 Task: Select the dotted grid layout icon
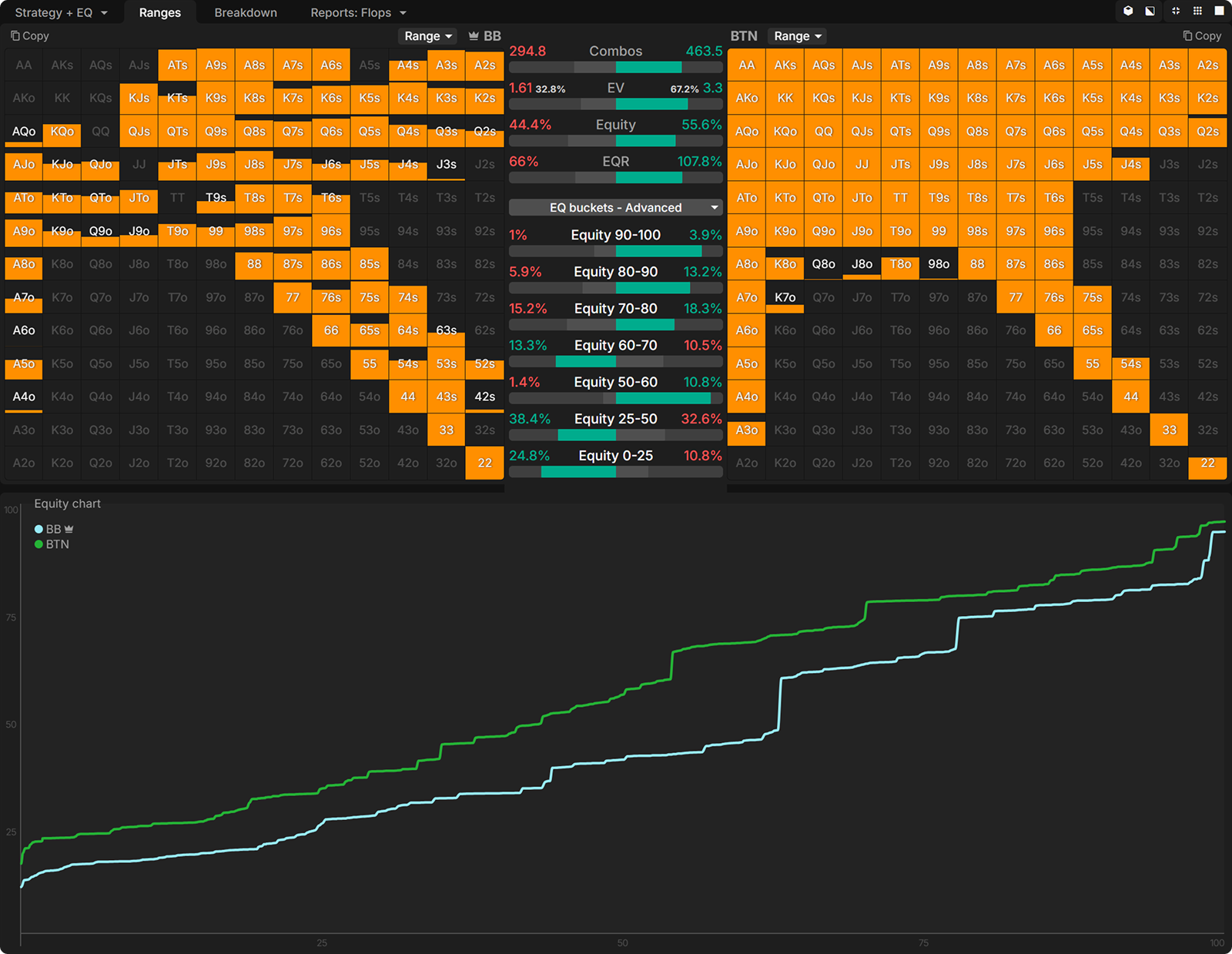coord(1197,11)
